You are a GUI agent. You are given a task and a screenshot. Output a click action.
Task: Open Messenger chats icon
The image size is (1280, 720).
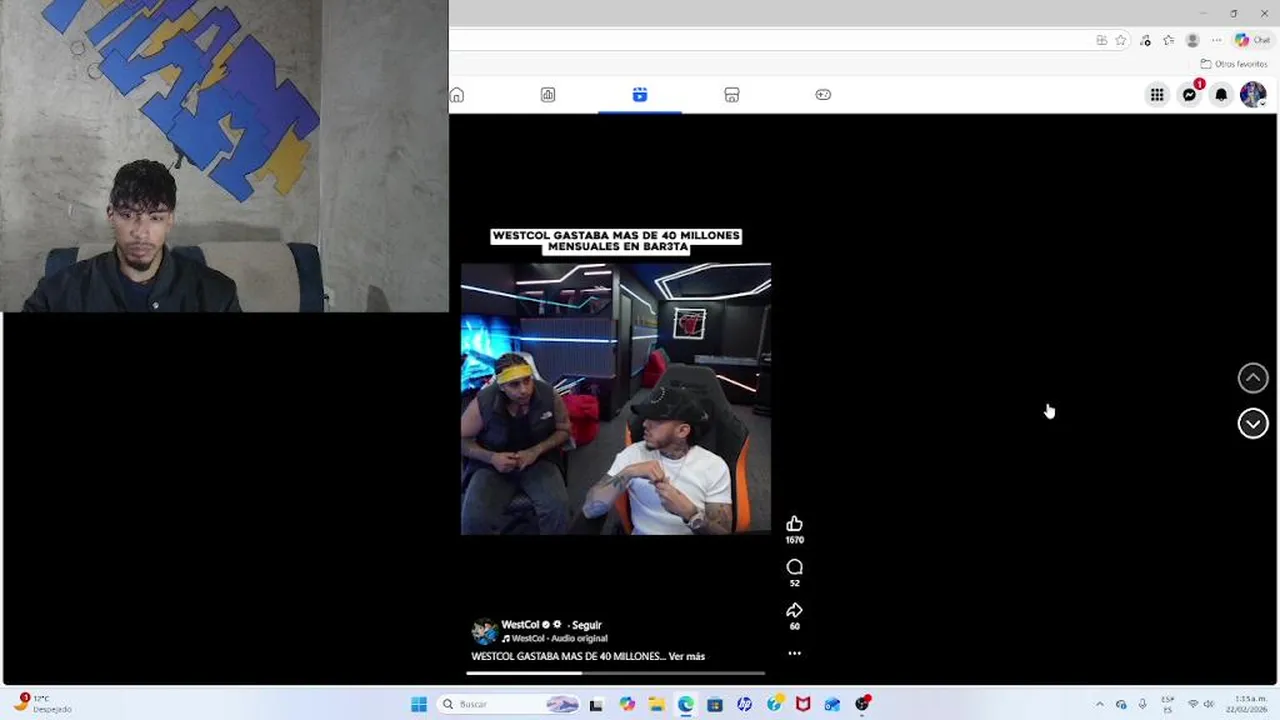[1189, 95]
